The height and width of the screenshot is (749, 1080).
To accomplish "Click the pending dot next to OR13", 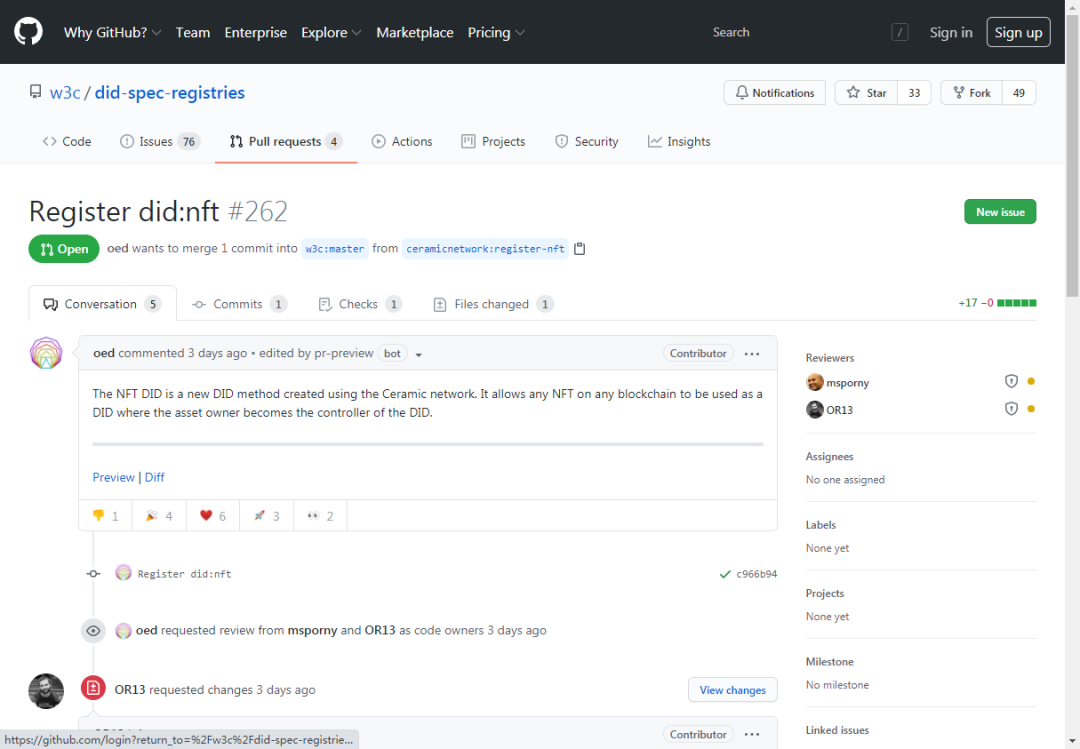I will point(1031,409).
